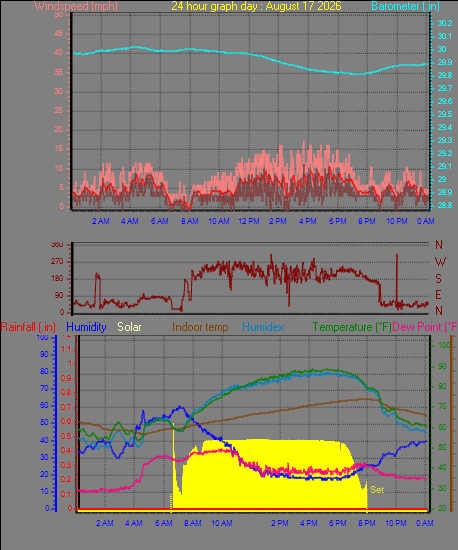
Task: Select the Indoor temp legend label
Action: click(200, 327)
